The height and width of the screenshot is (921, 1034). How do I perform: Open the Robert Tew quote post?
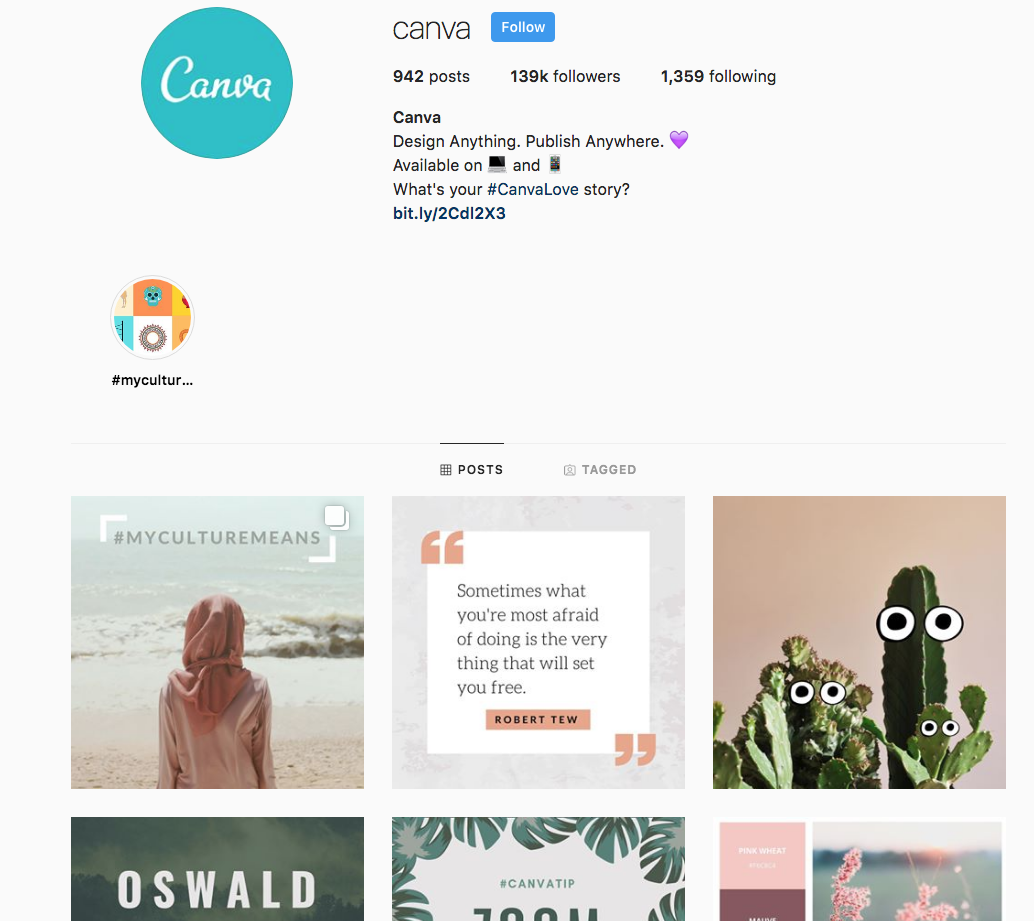point(538,642)
